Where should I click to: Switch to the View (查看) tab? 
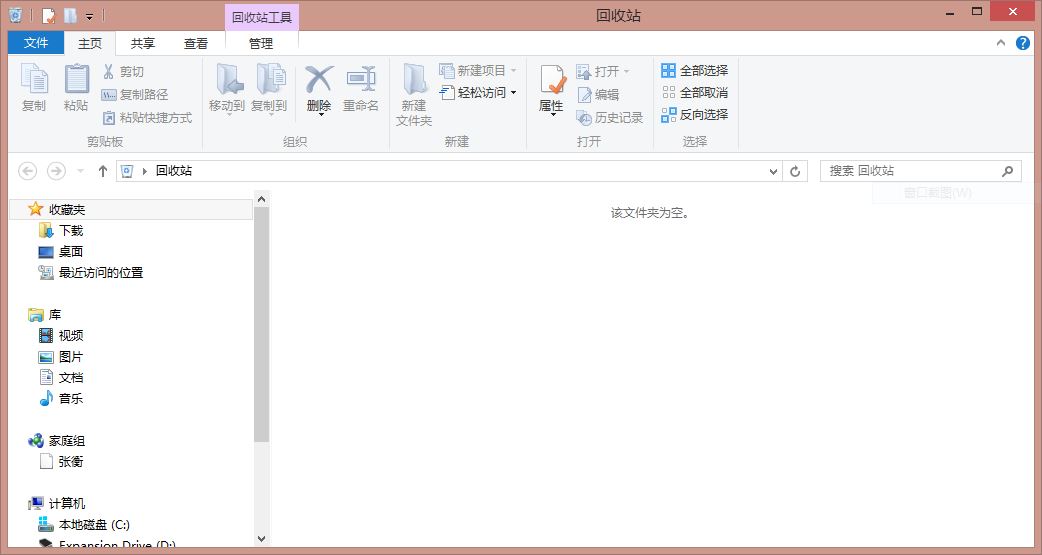[x=195, y=43]
